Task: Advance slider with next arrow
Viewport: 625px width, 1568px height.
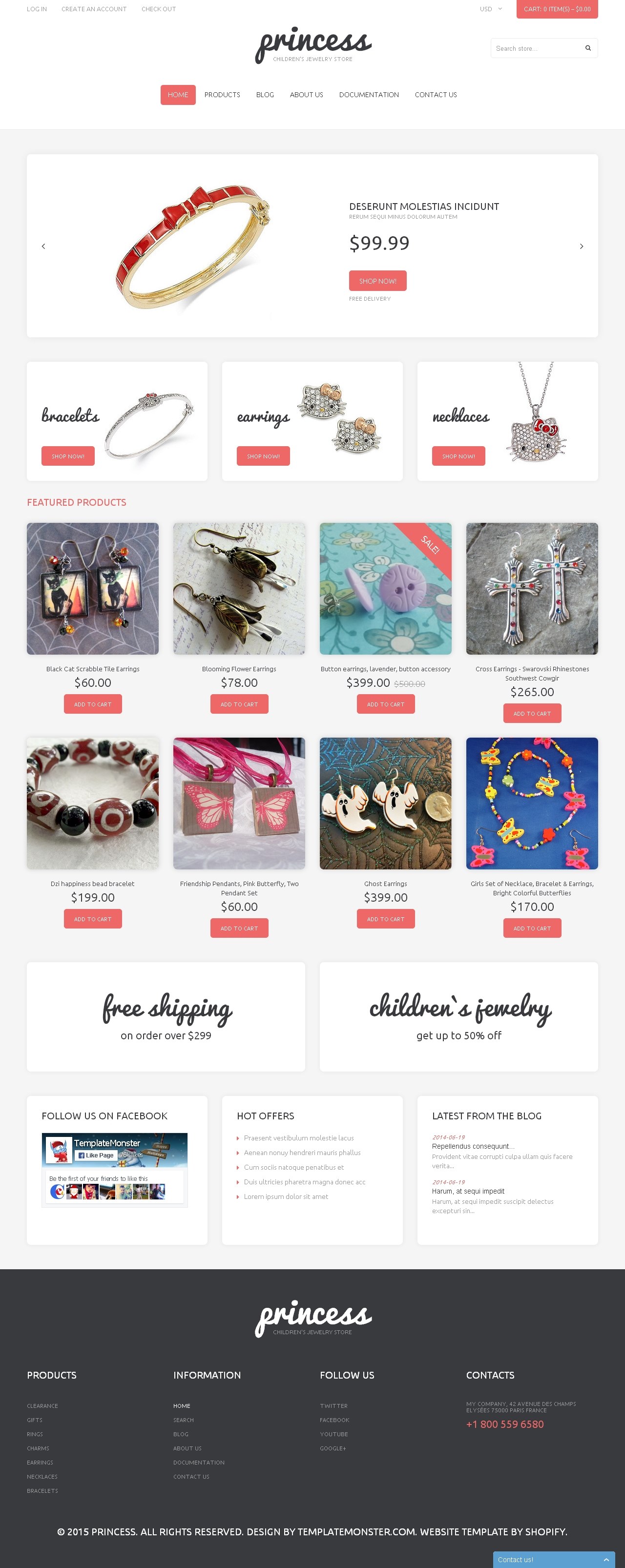Action: coord(581,246)
